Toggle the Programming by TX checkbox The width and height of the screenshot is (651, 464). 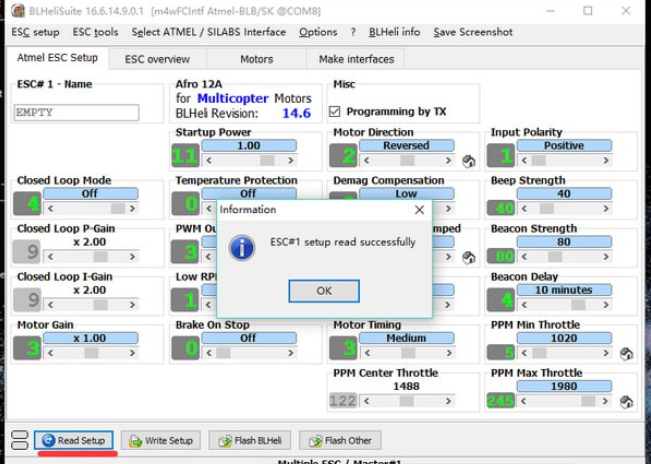[335, 111]
